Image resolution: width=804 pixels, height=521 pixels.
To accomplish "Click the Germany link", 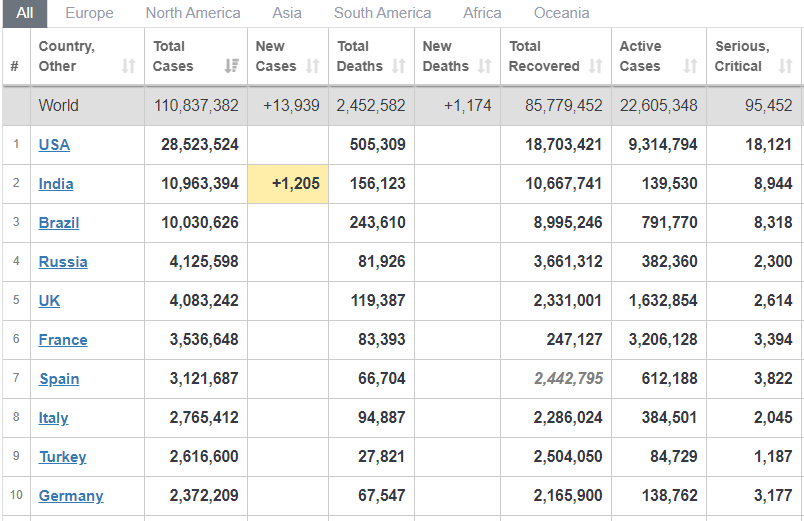I will pos(71,496).
